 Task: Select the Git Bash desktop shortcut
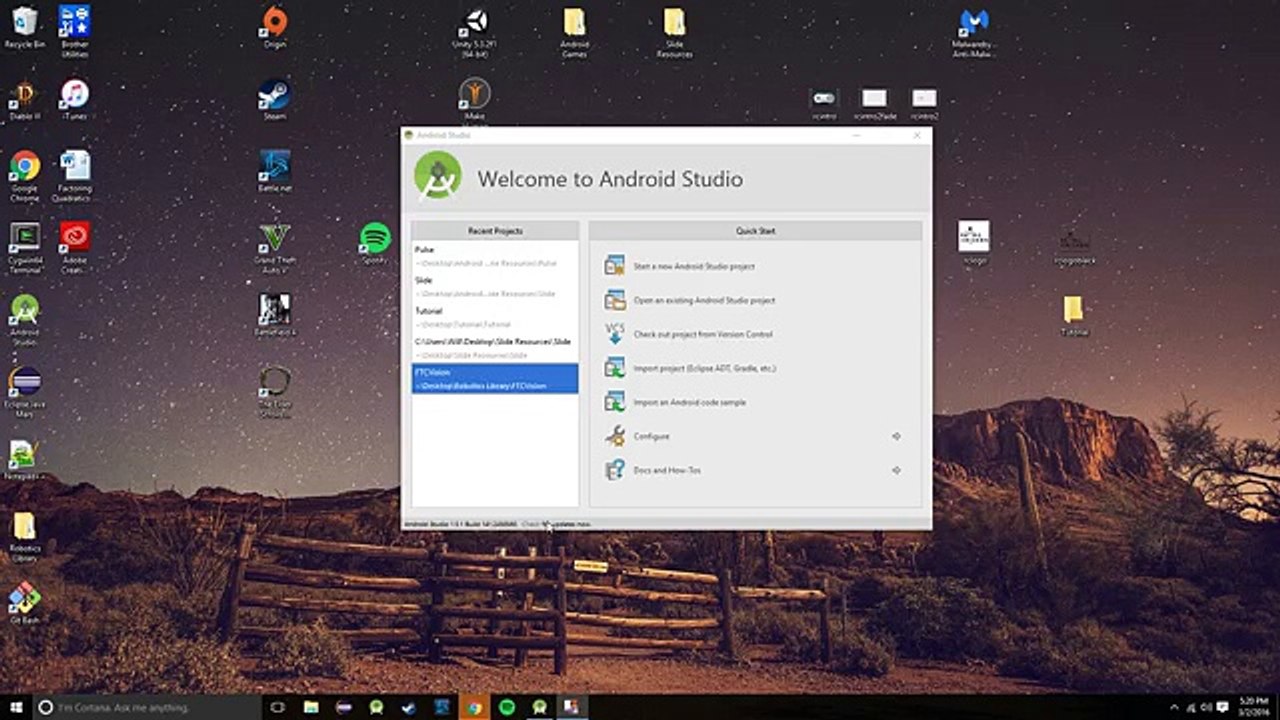pyautogui.click(x=25, y=604)
